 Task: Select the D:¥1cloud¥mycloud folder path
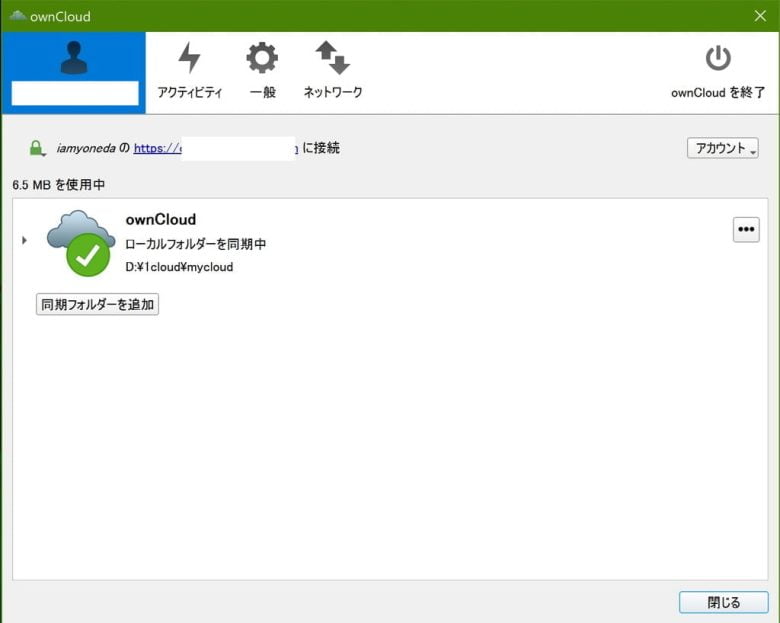coord(179,267)
